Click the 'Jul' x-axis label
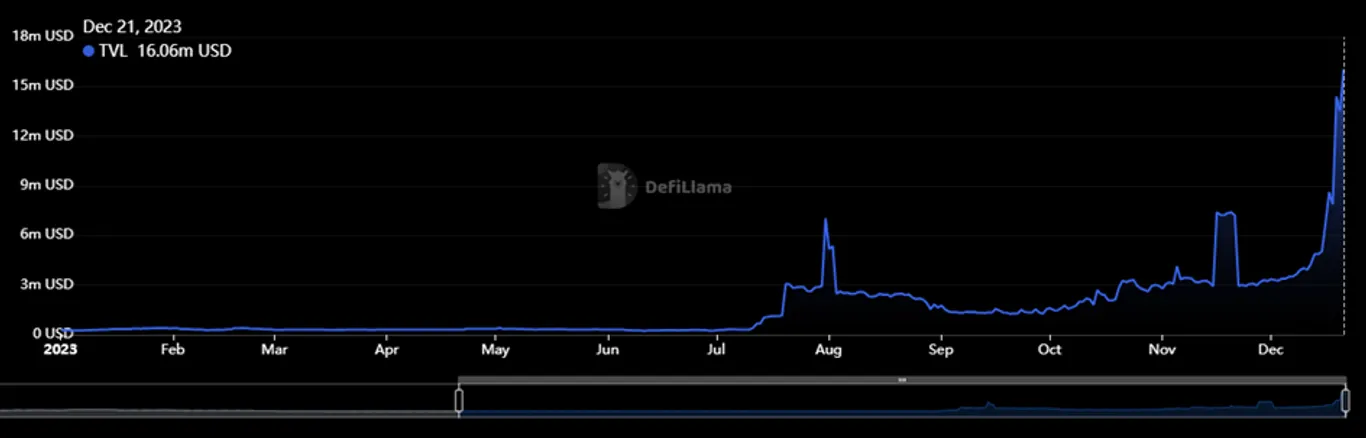Viewport: 1366px width, 438px height. click(716, 350)
